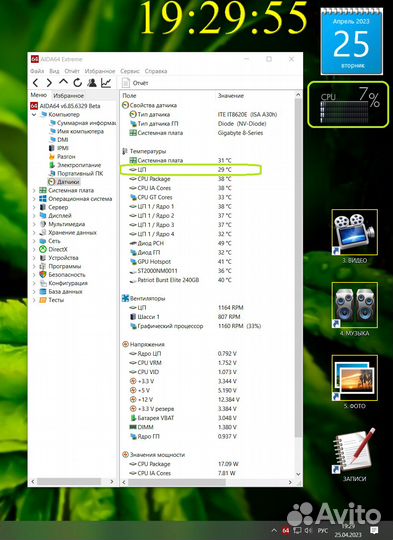Open the 4. МУЗЫКА desktop shortcut
Viewport: 393px width, 540px height.
[355, 309]
